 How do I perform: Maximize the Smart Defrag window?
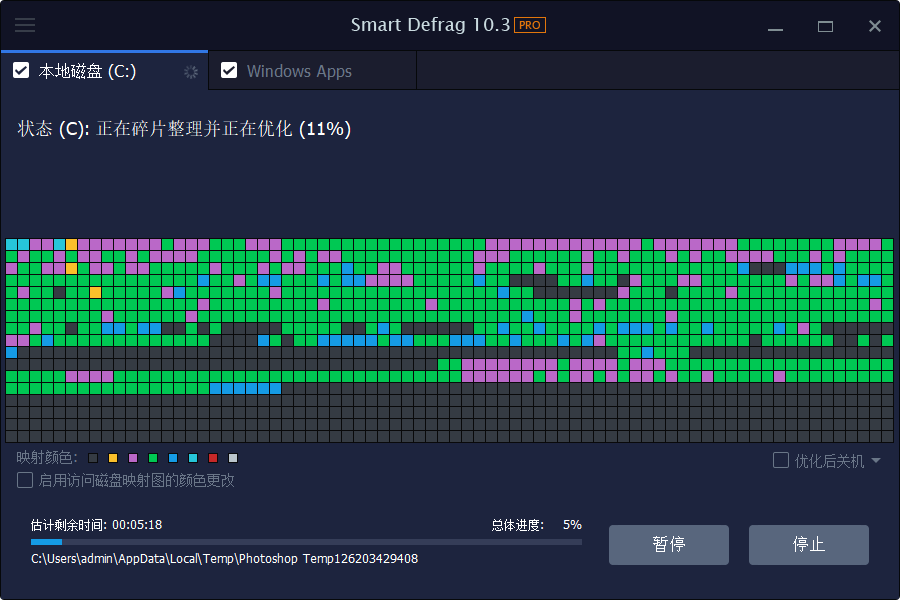(825, 26)
